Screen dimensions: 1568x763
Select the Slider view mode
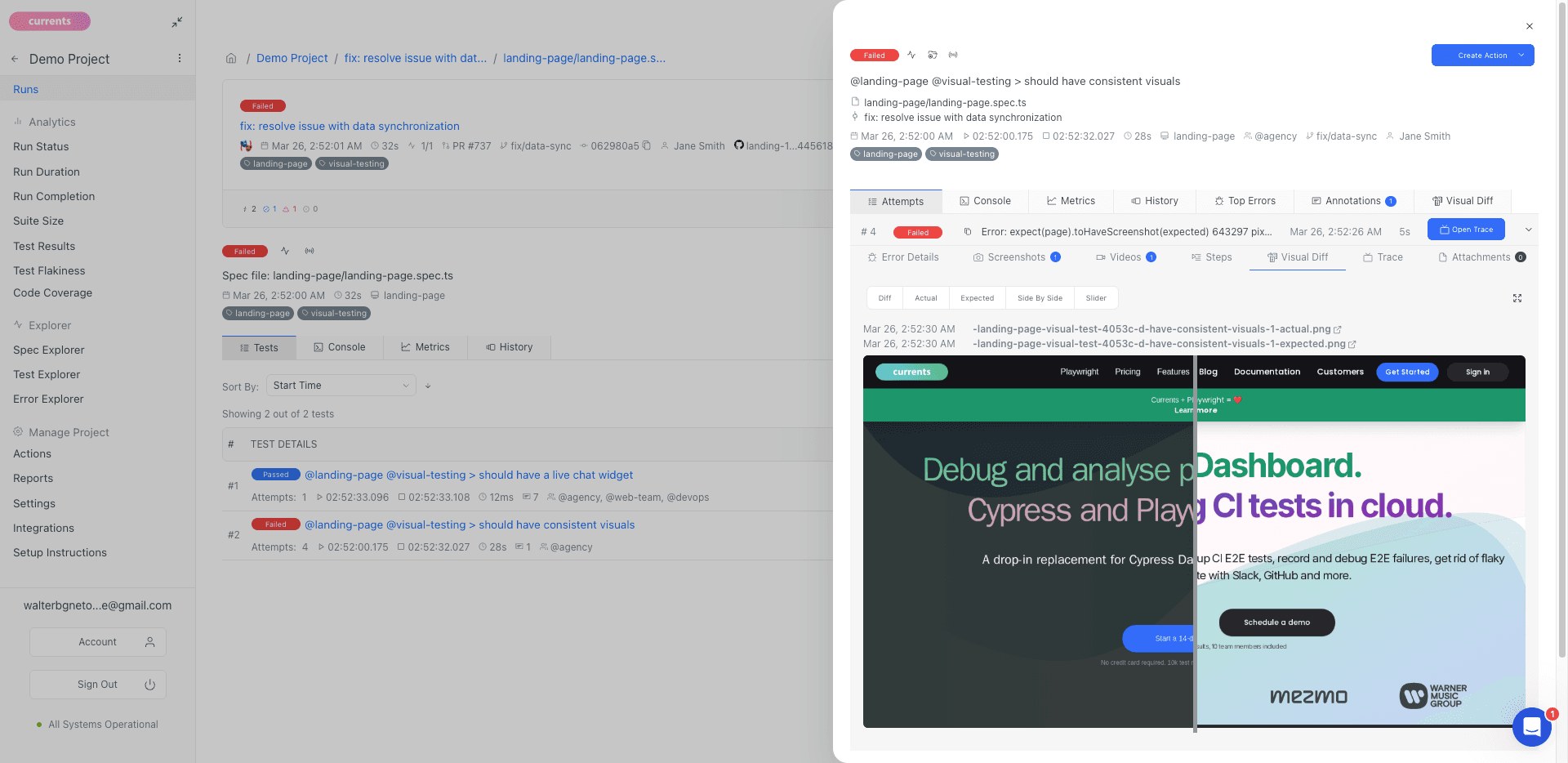[1096, 298]
